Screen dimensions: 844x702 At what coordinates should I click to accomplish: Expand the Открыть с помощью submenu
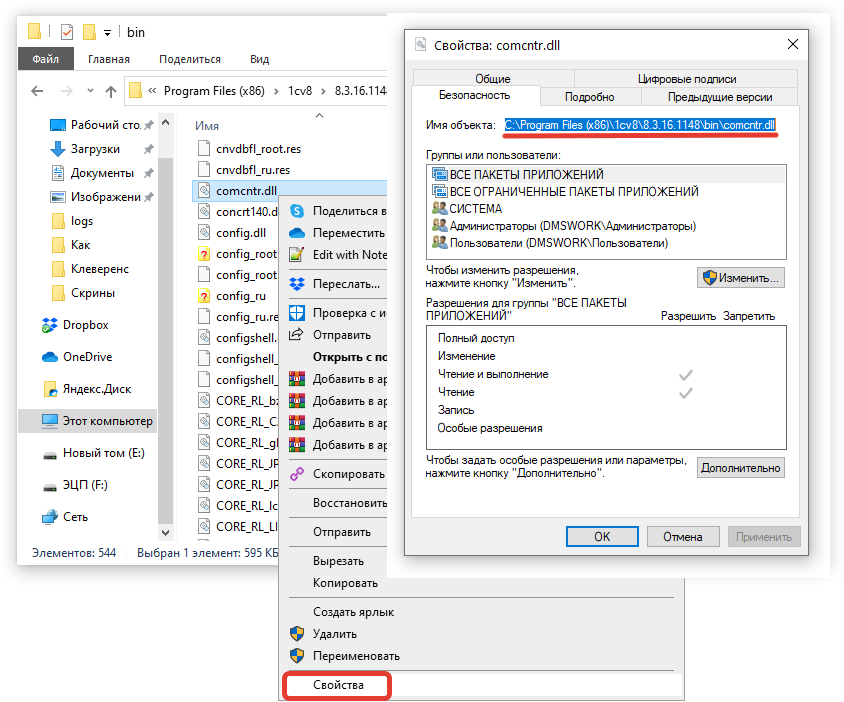[x=350, y=357]
